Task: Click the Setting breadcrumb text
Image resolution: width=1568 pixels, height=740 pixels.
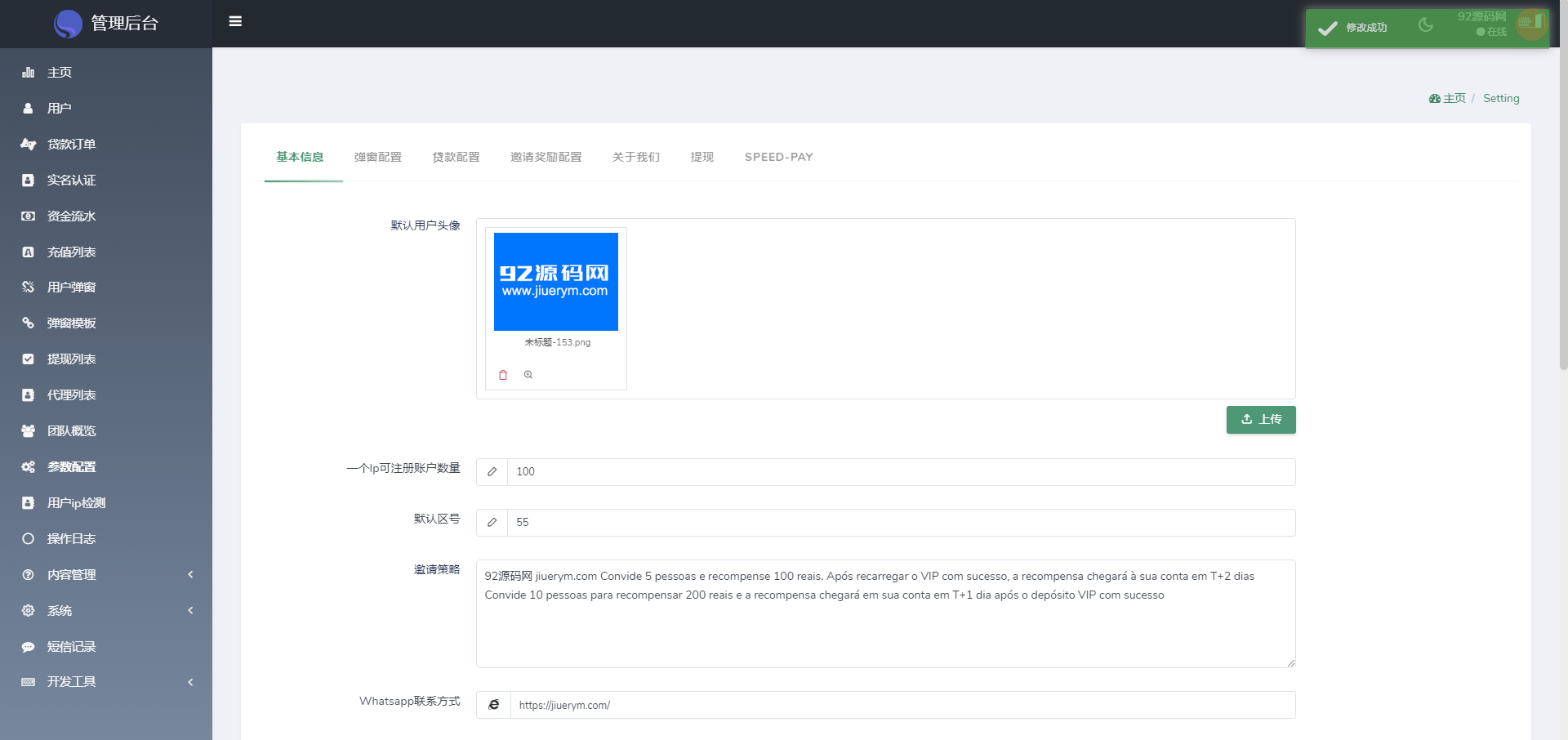Action: [1501, 98]
